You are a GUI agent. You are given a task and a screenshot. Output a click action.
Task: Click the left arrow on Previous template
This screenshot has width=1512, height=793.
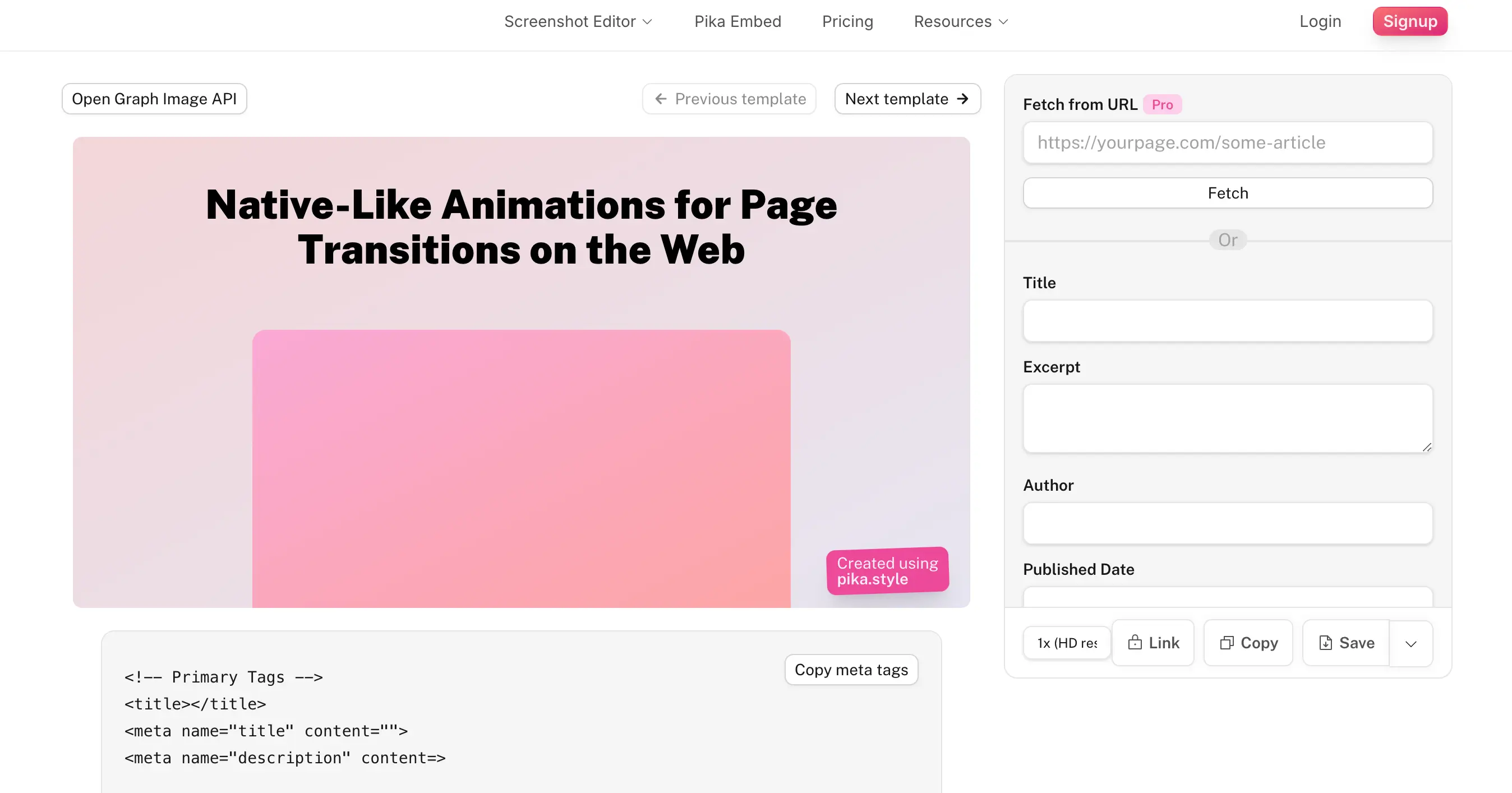point(660,99)
